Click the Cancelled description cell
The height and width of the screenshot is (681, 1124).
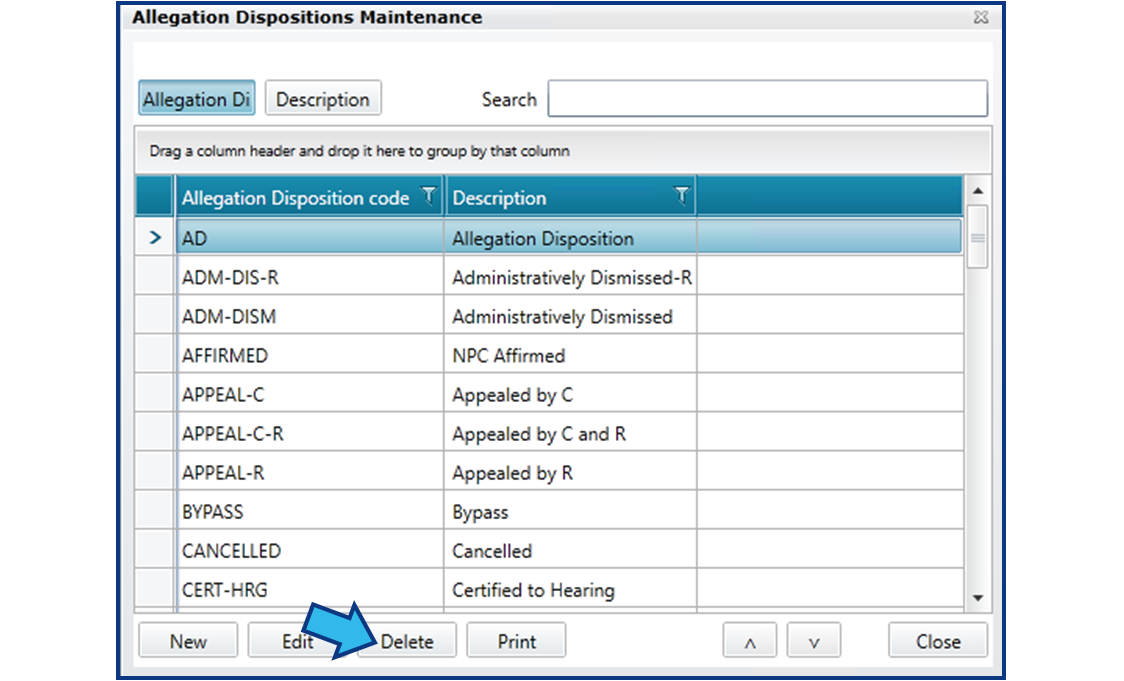571,551
